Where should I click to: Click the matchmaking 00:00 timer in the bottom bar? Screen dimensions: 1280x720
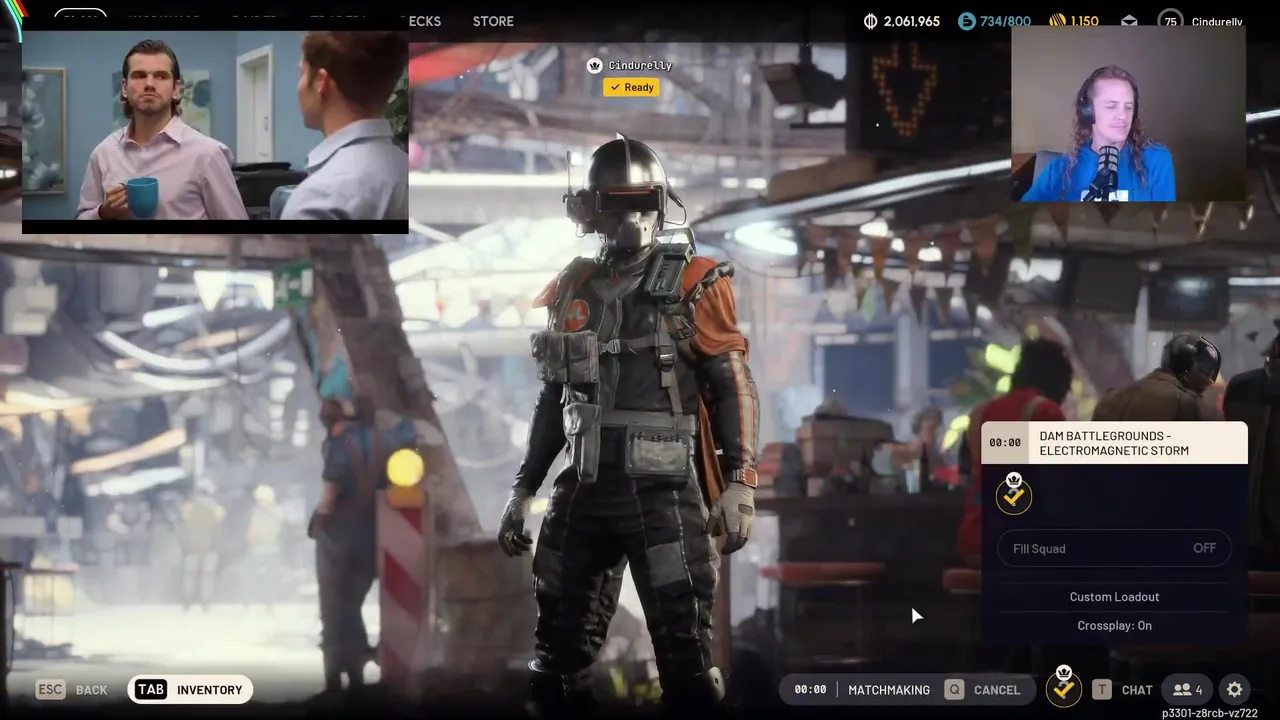[810, 690]
